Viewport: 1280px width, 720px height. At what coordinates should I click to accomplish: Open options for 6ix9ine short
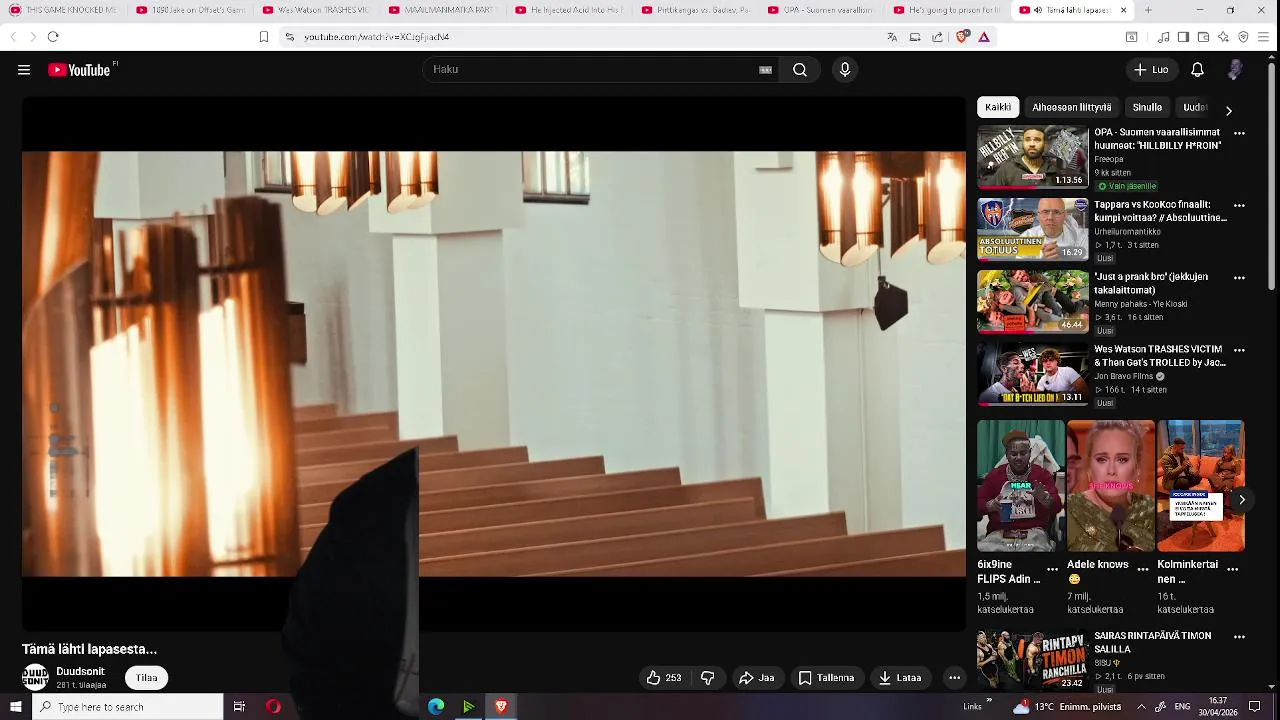pyautogui.click(x=1052, y=569)
